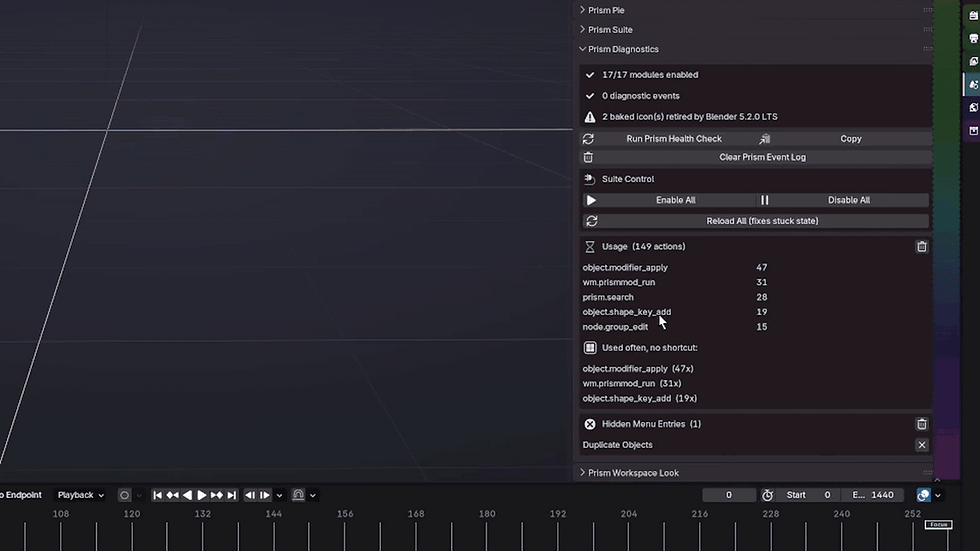The height and width of the screenshot is (551, 980).
Task: Click the wm.prismmod_run usage row with count 31
Action: coord(675,282)
